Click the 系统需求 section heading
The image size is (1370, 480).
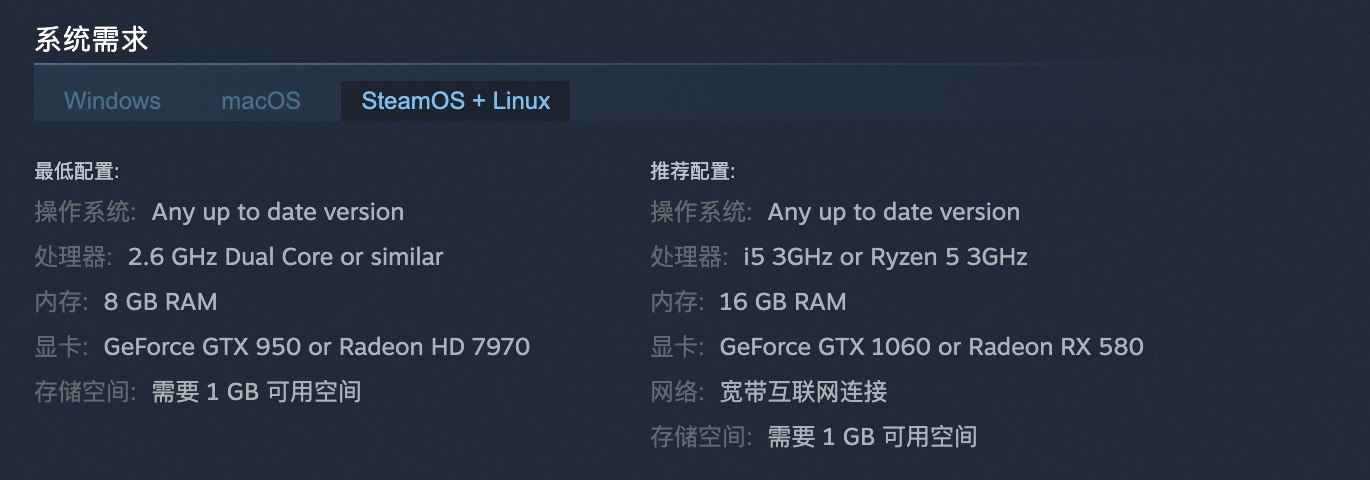(x=91, y=40)
